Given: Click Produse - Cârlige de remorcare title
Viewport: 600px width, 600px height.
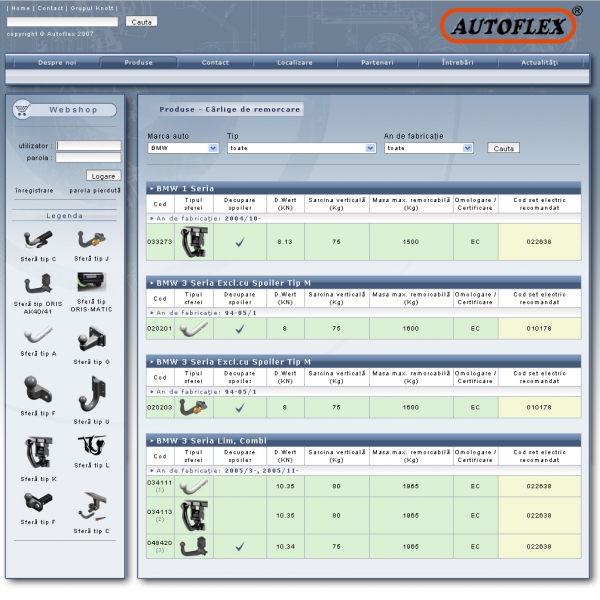Looking at the screenshot, I should pyautogui.click(x=229, y=109).
